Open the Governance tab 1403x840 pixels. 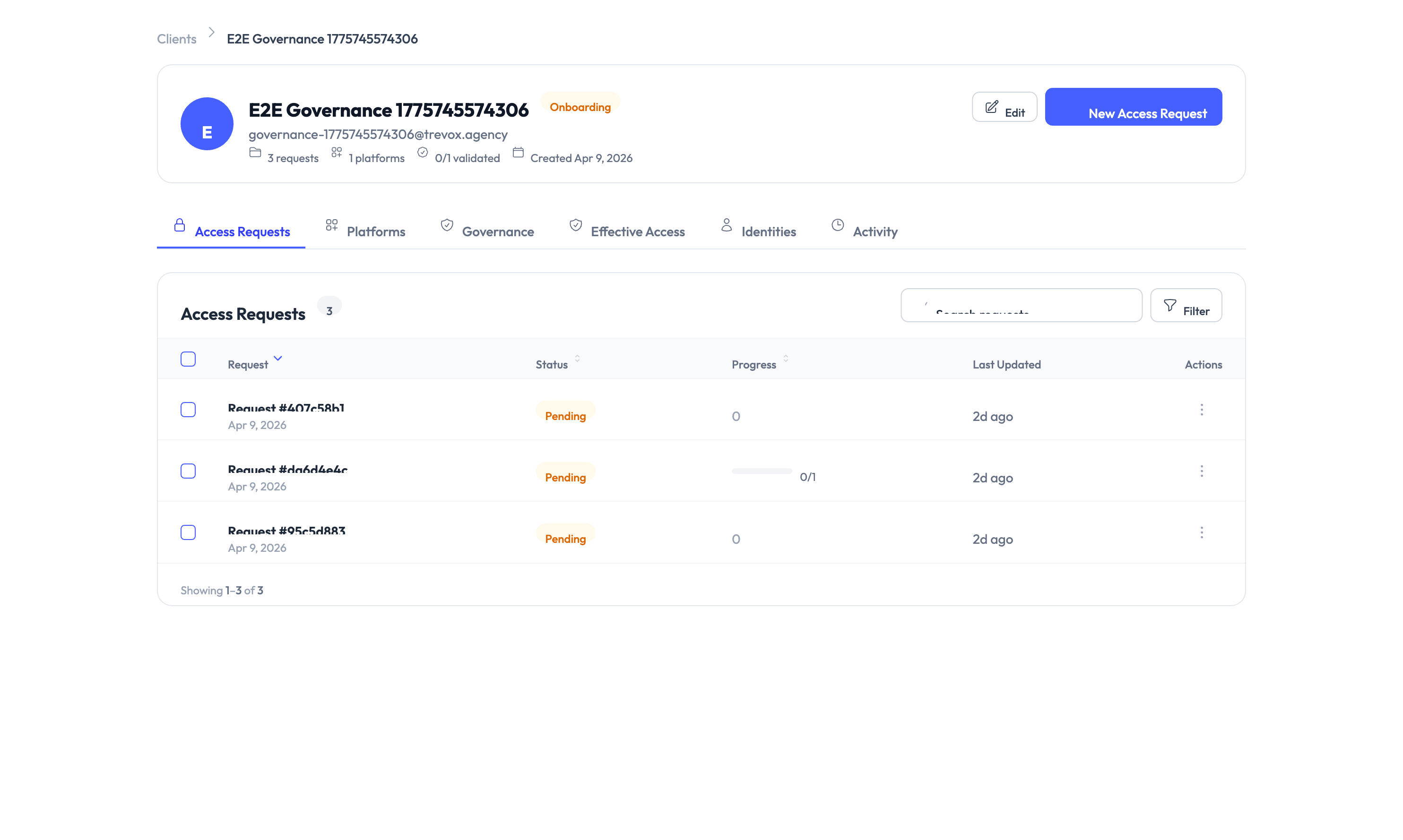(x=498, y=231)
